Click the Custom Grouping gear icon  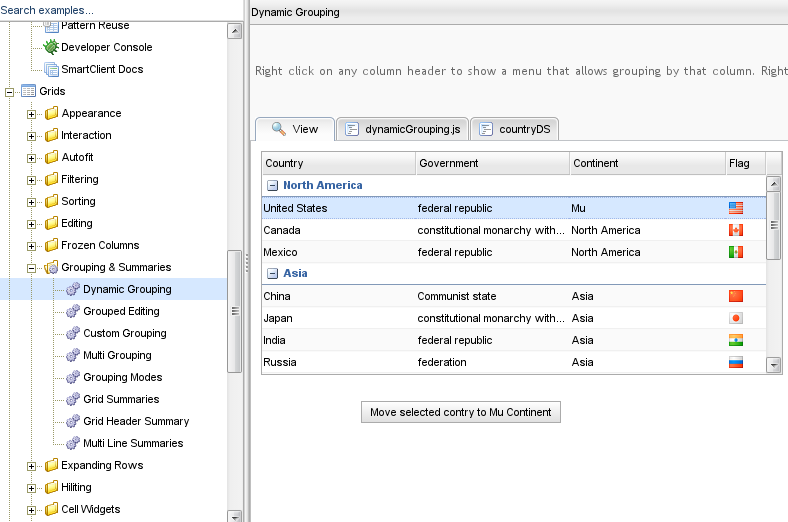pos(73,333)
